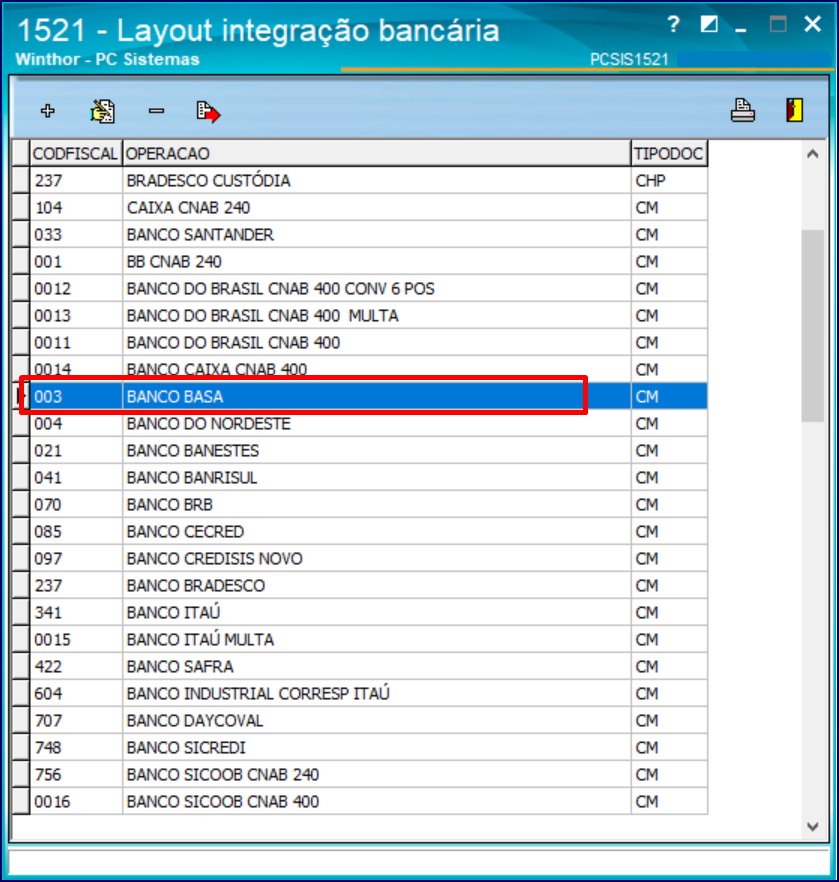Sort by CODFISCAL column header
This screenshot has width=839, height=882.
[x=75, y=154]
